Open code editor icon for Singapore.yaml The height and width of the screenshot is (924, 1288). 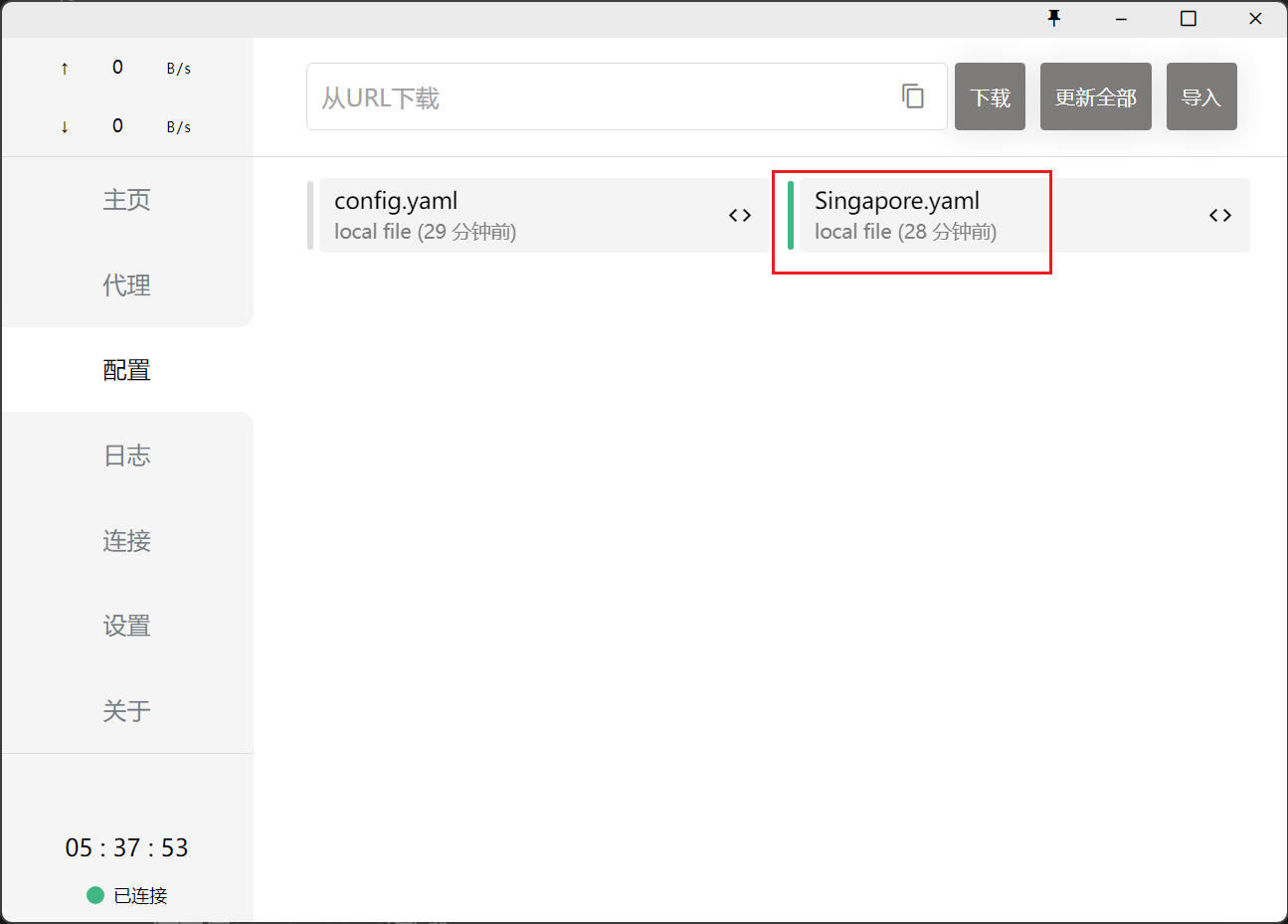click(1219, 216)
